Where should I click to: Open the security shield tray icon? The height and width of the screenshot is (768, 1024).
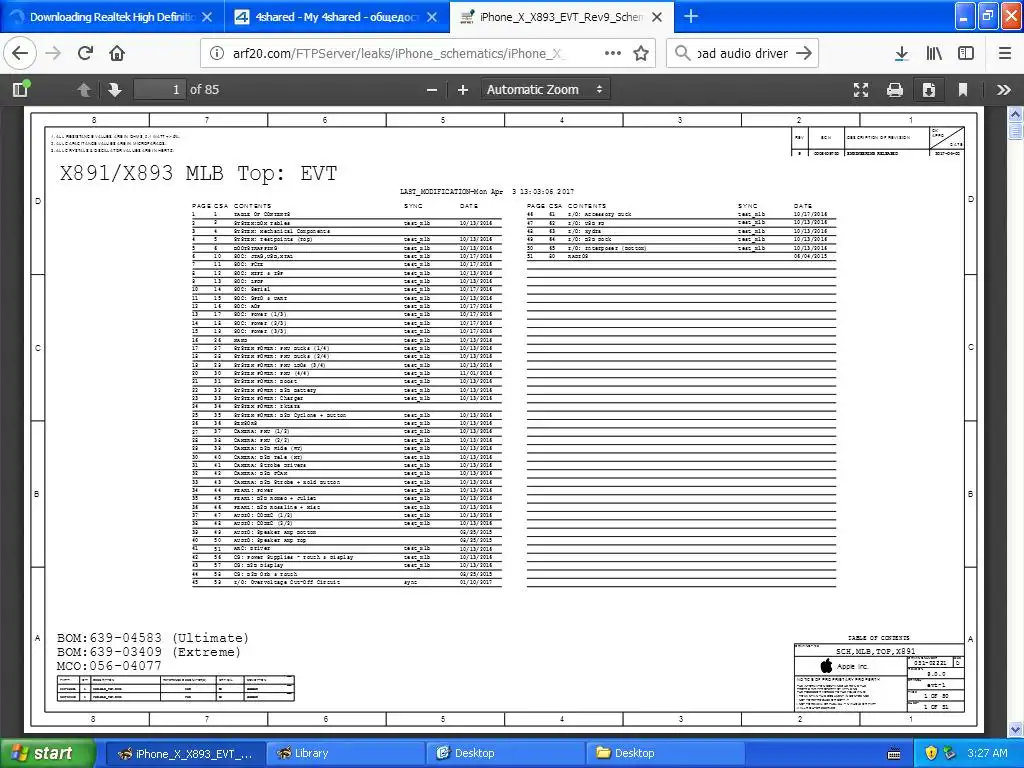point(931,753)
